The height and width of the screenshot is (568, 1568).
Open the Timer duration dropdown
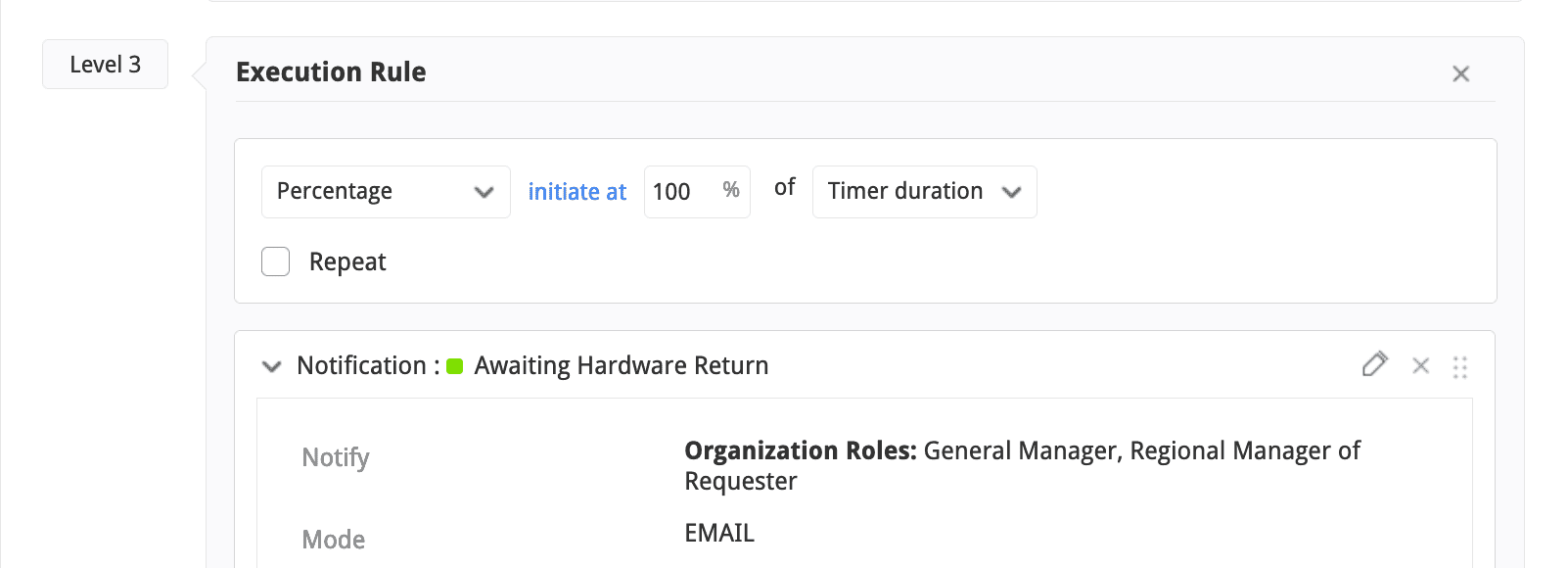pyautogui.click(x=924, y=192)
